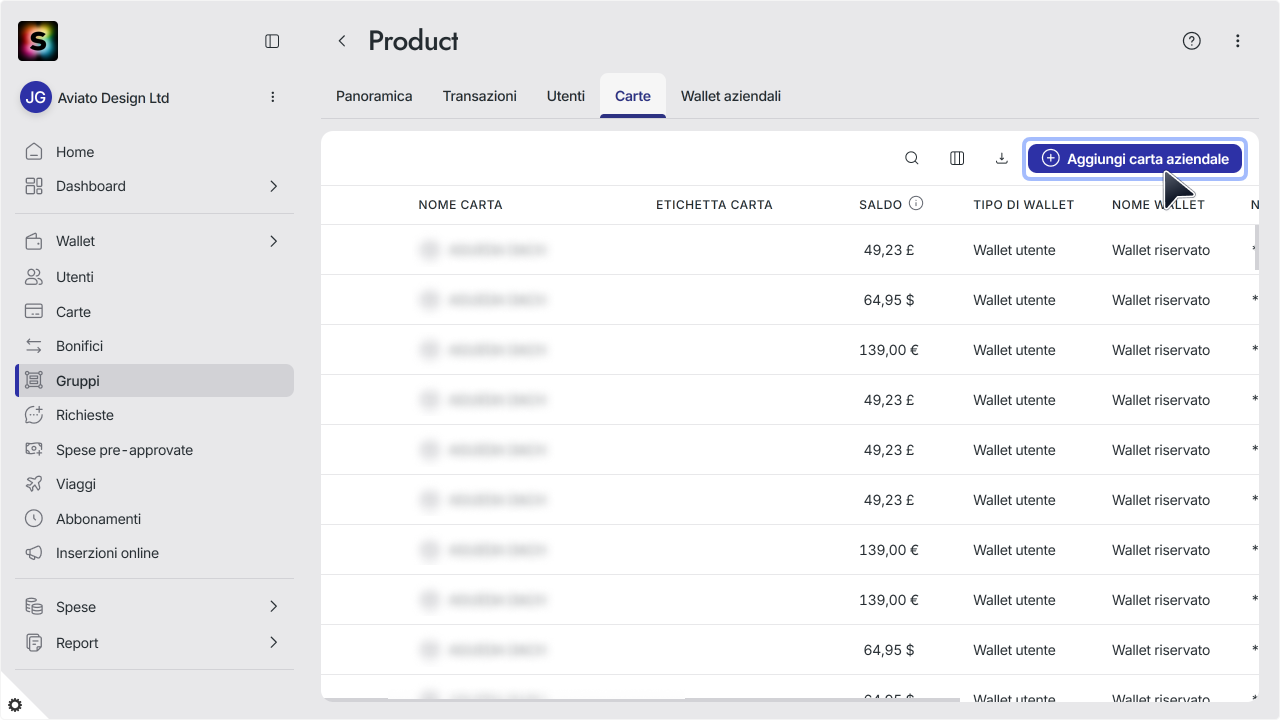This screenshot has width=1280, height=720.
Task: Collapse the sidebar panel icon
Action: (x=272, y=41)
